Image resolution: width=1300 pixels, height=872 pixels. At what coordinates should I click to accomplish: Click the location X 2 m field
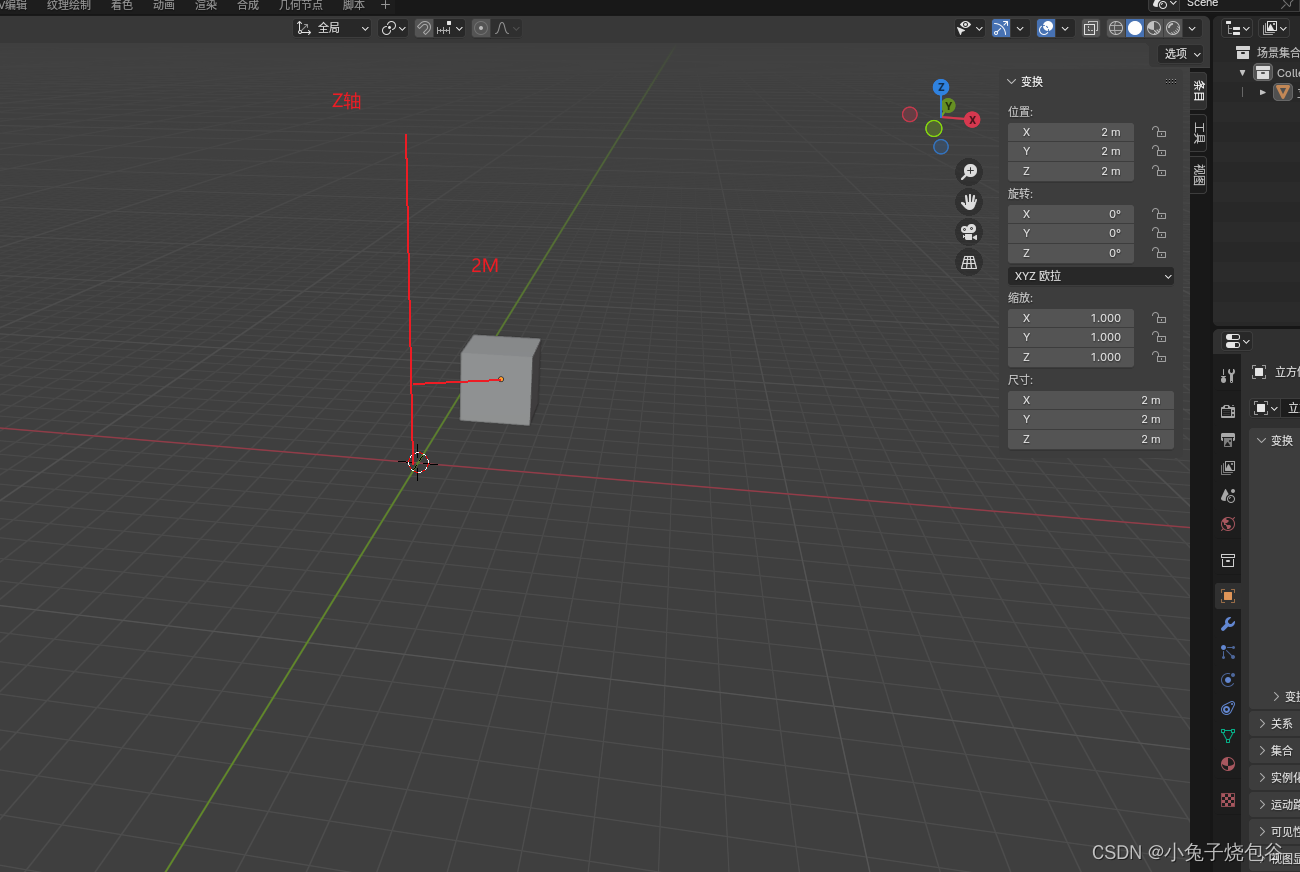(1071, 132)
